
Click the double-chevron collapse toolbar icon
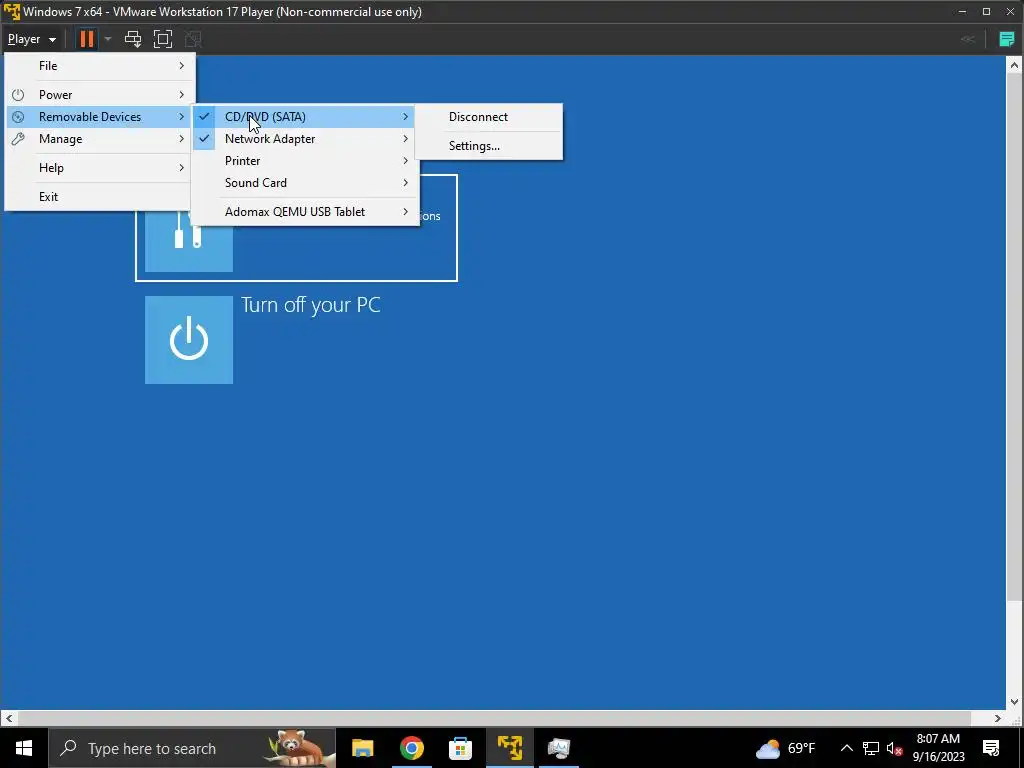968,39
